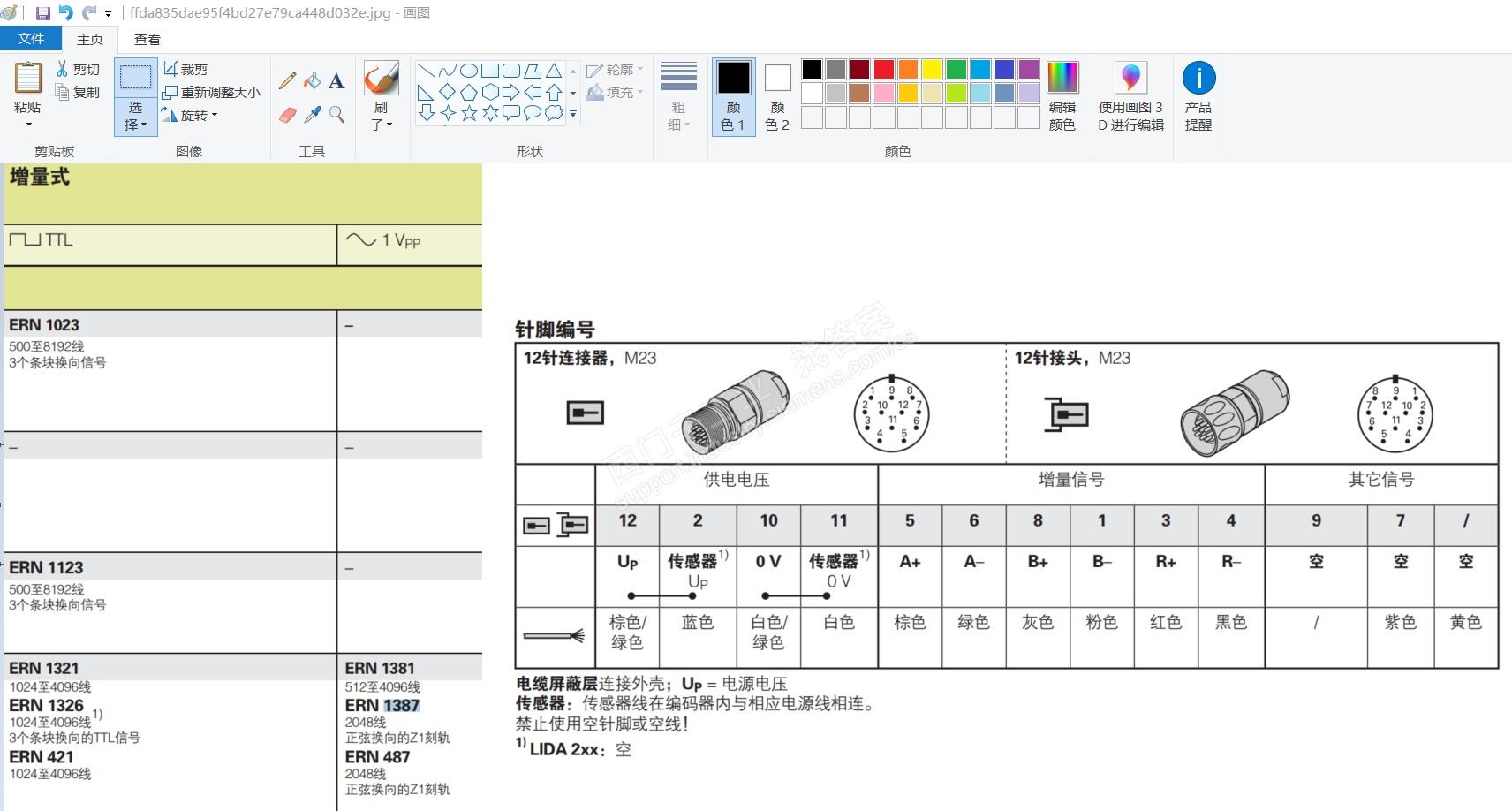Choose the Right triangle shape
Image resolution: width=1512 pixels, height=811 pixels.
point(427,92)
